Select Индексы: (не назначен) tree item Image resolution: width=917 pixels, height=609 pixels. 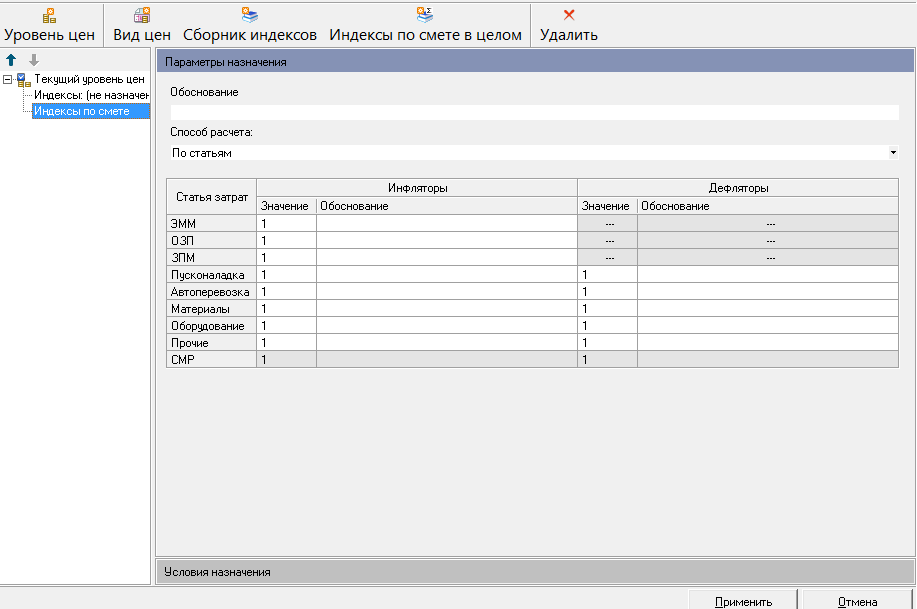coord(91,95)
